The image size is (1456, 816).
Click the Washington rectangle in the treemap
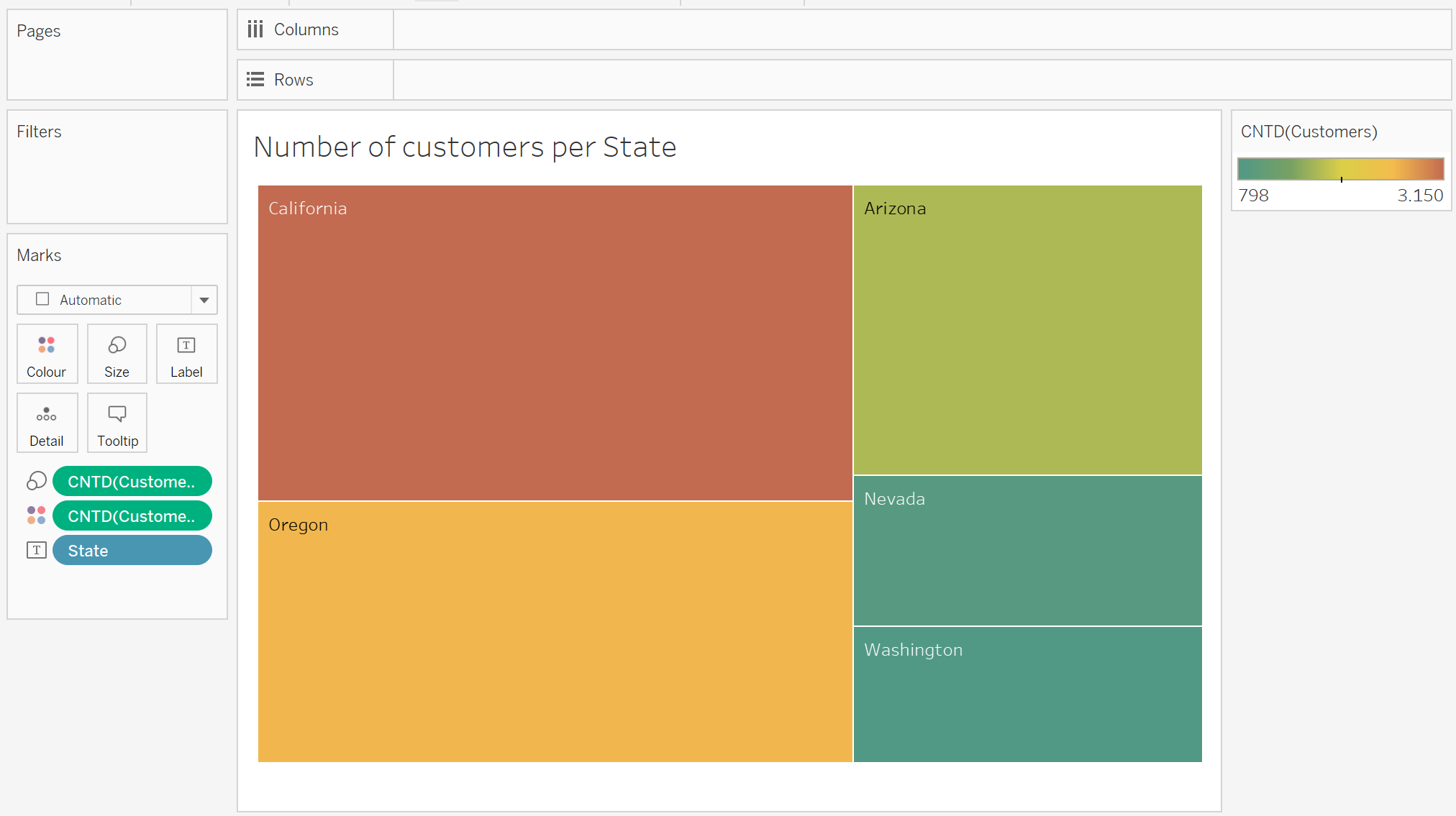coord(1027,694)
